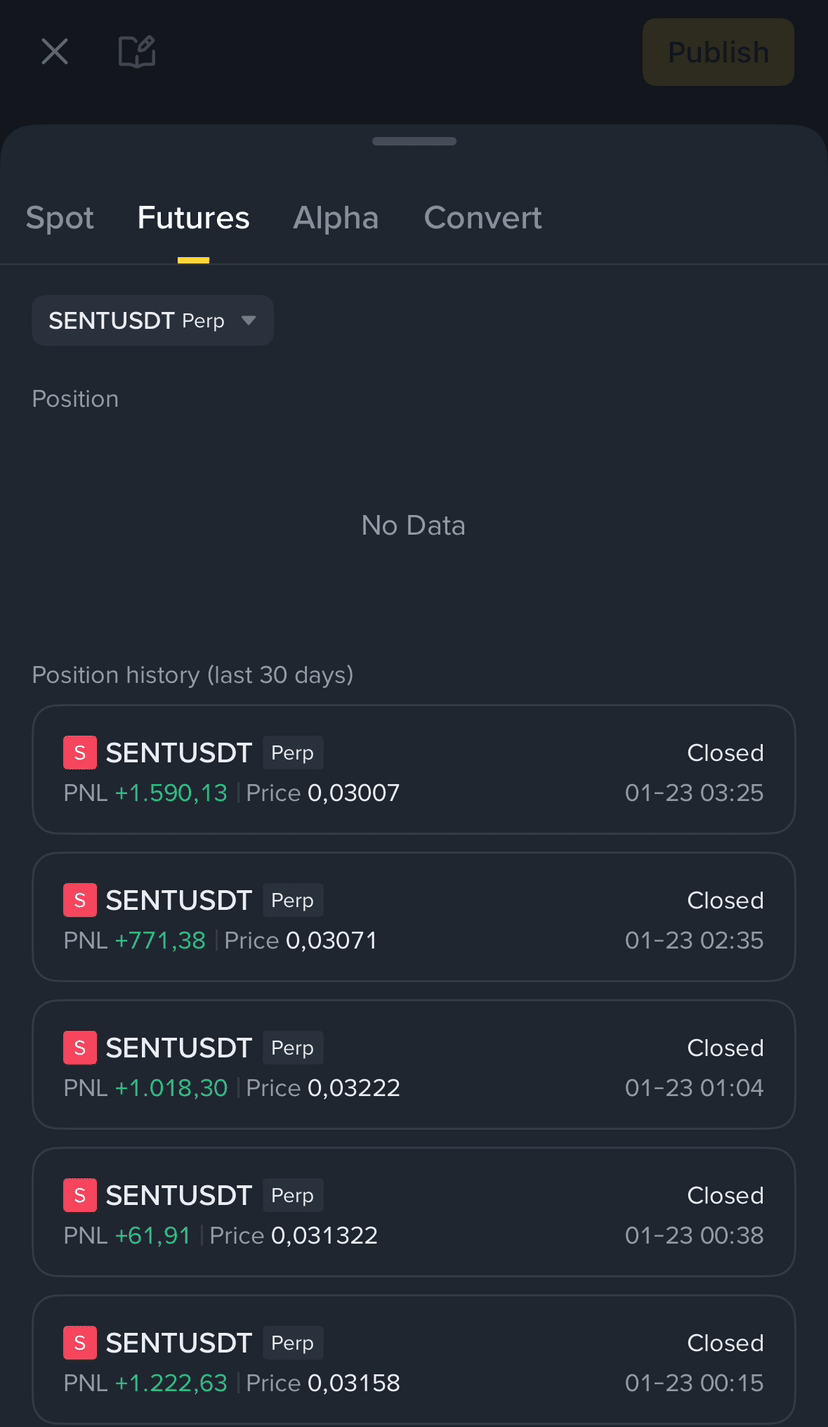This screenshot has height=1427, width=828.
Task: Pick the position with PNL +61,91
Action: pos(414,1212)
